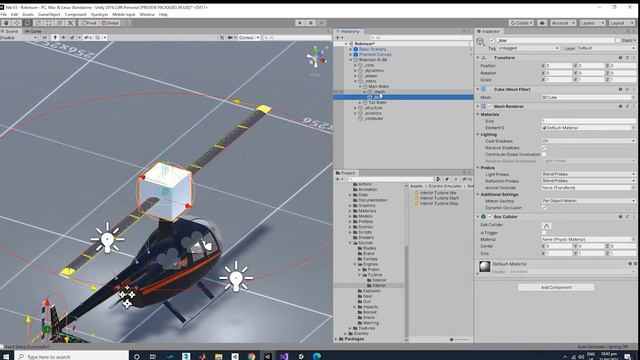
Task: Toggle the Mesh Renderer enabled checkbox
Action: tap(490, 106)
